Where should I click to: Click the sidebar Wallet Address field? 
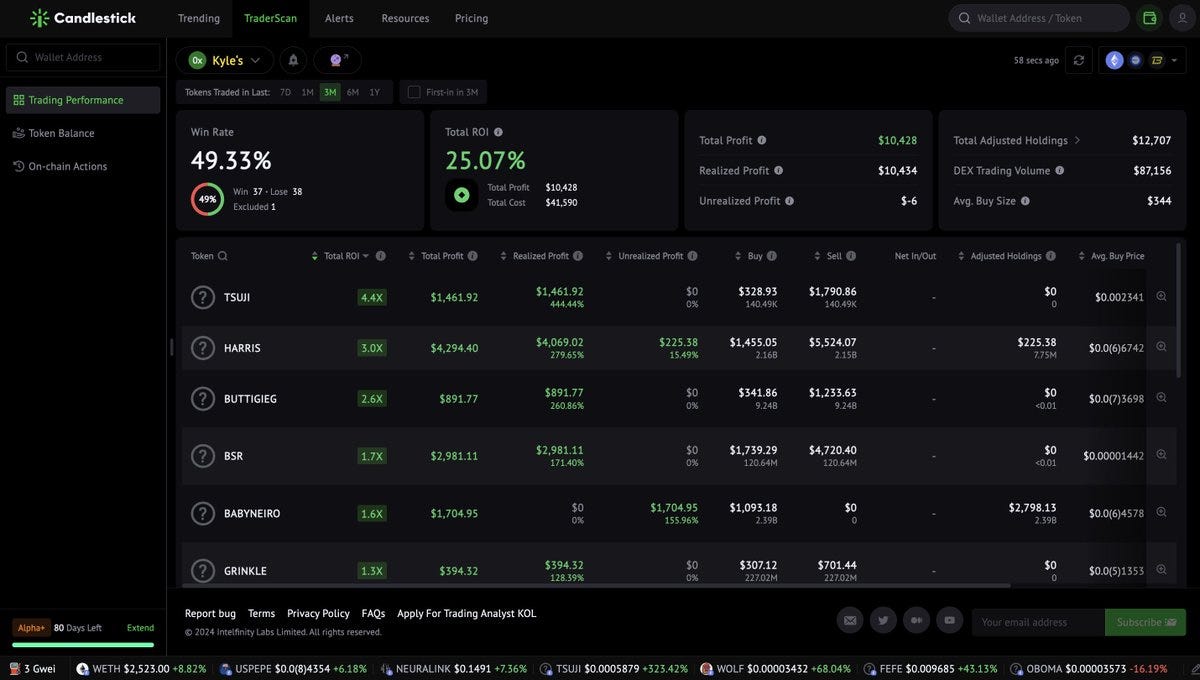click(83, 57)
